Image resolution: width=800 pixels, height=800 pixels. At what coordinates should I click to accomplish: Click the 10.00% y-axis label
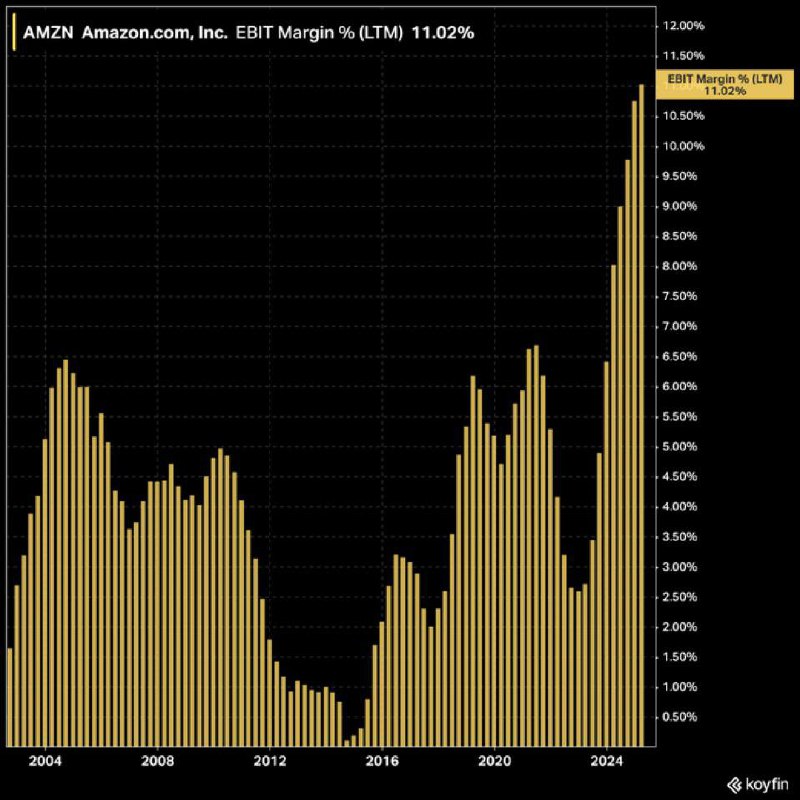(683, 146)
